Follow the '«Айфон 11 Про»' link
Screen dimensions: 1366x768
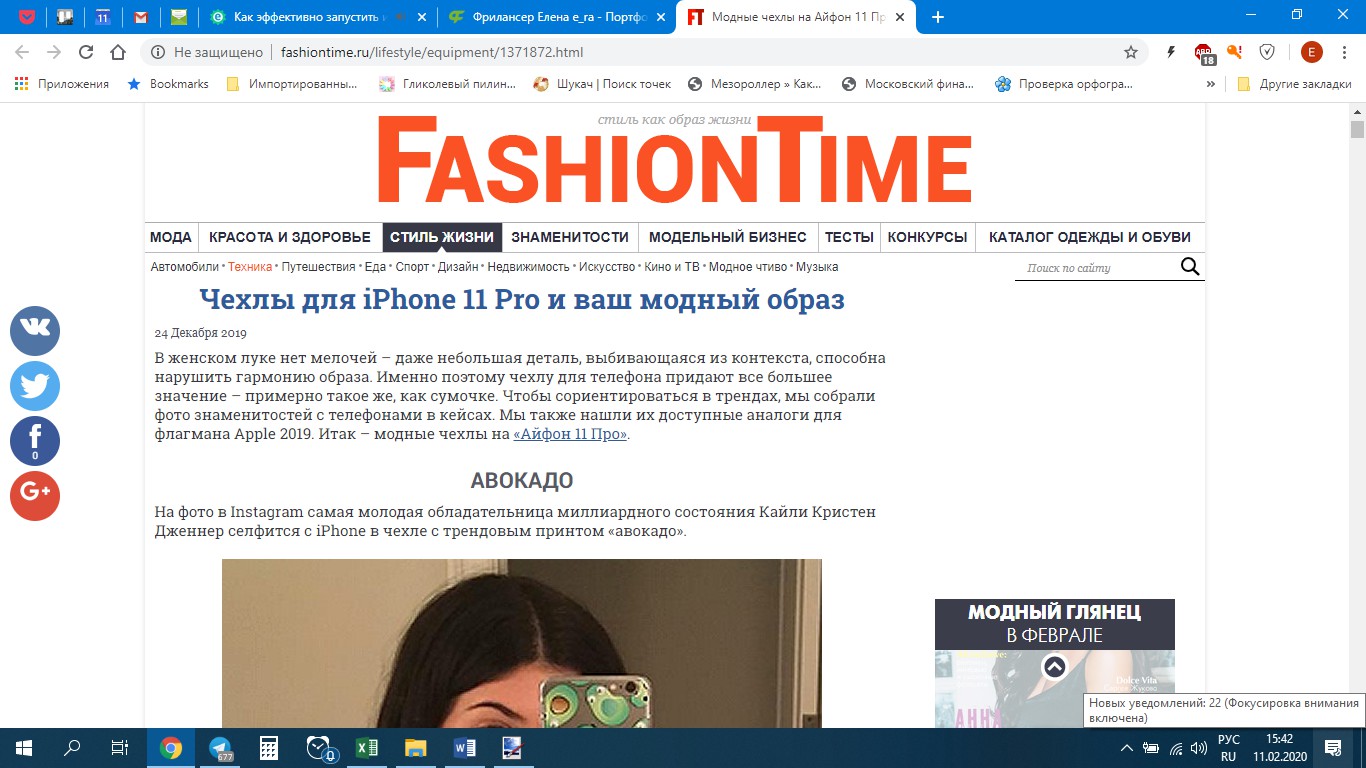(x=570, y=434)
